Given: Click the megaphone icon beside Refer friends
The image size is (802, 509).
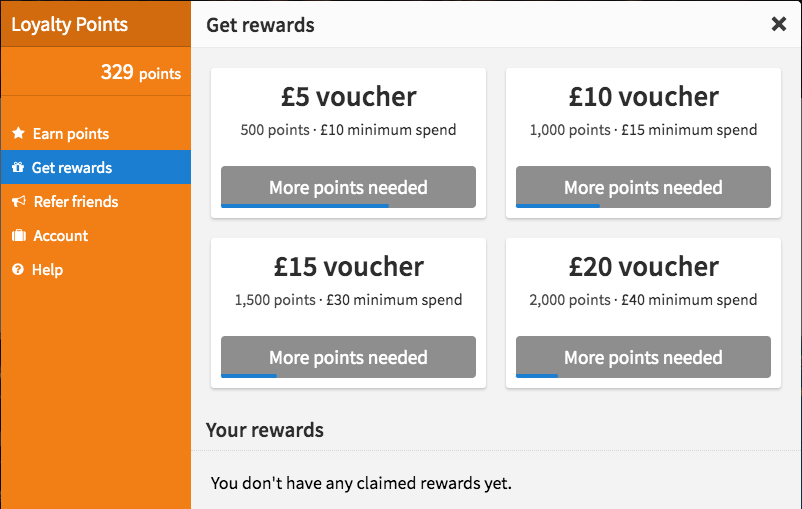Looking at the screenshot, I should [18, 201].
